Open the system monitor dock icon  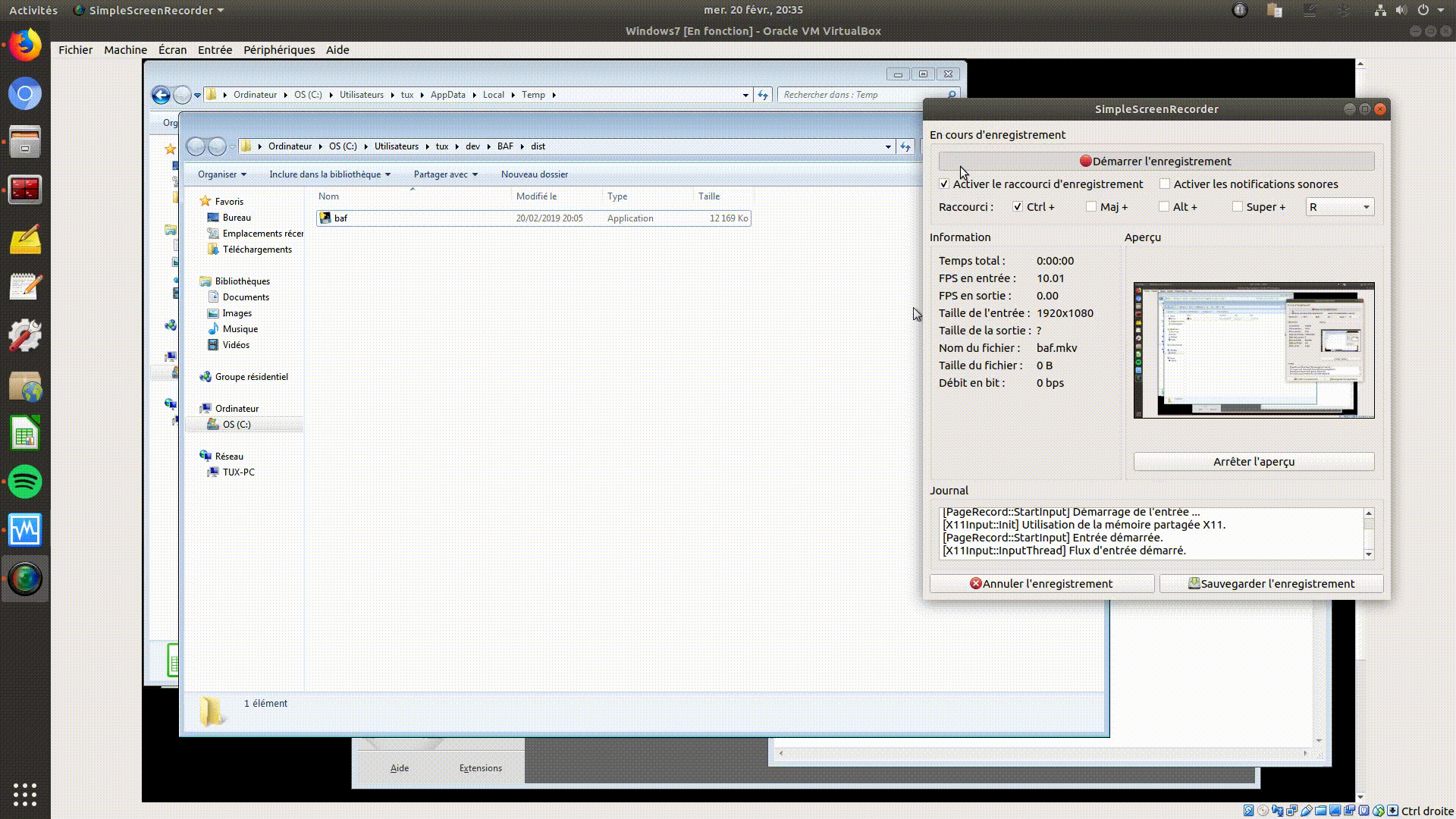point(25,530)
